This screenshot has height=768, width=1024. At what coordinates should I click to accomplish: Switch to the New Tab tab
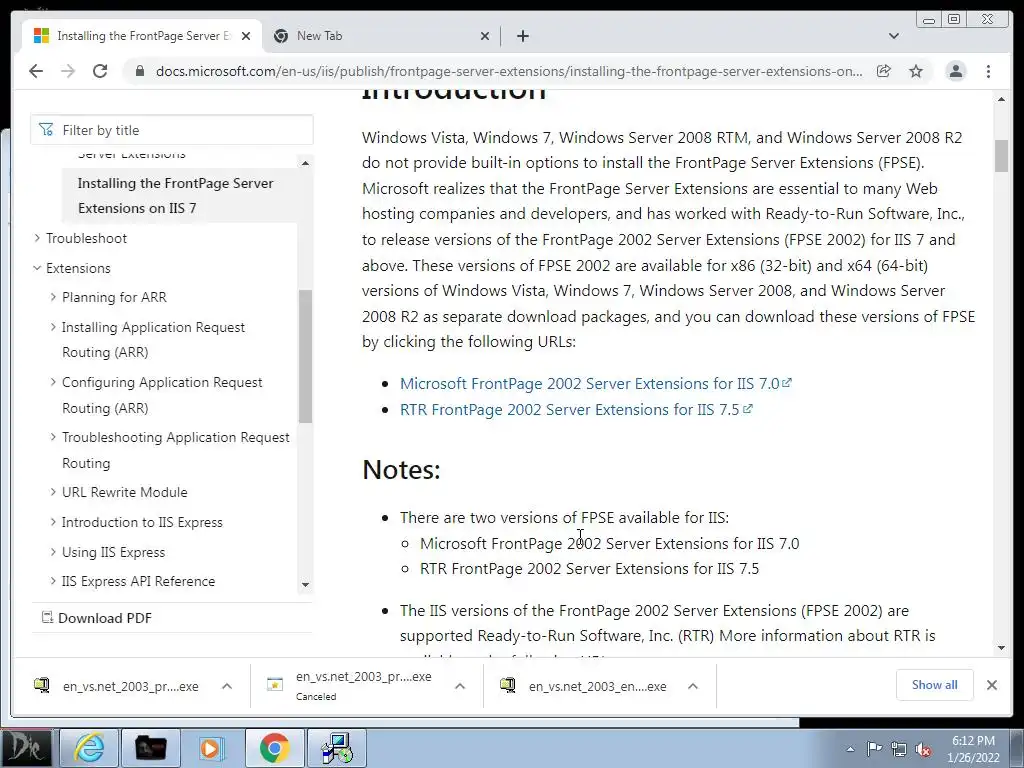[x=381, y=36]
